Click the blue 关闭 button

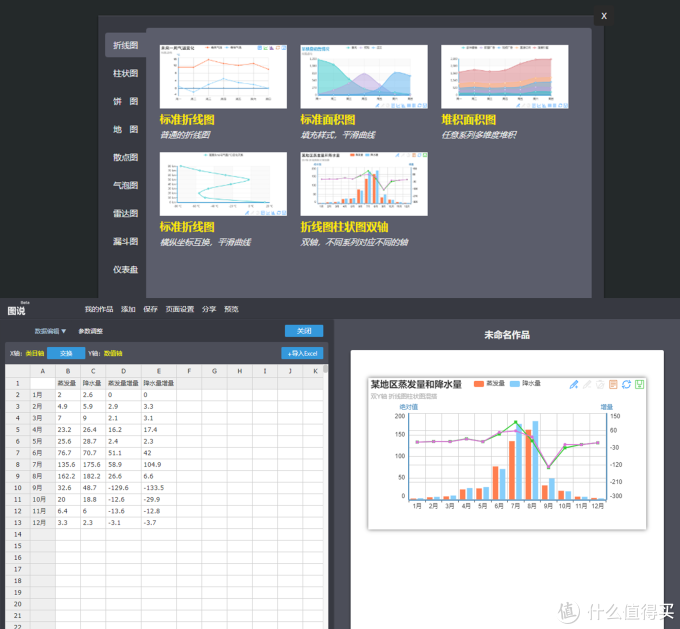click(304, 331)
